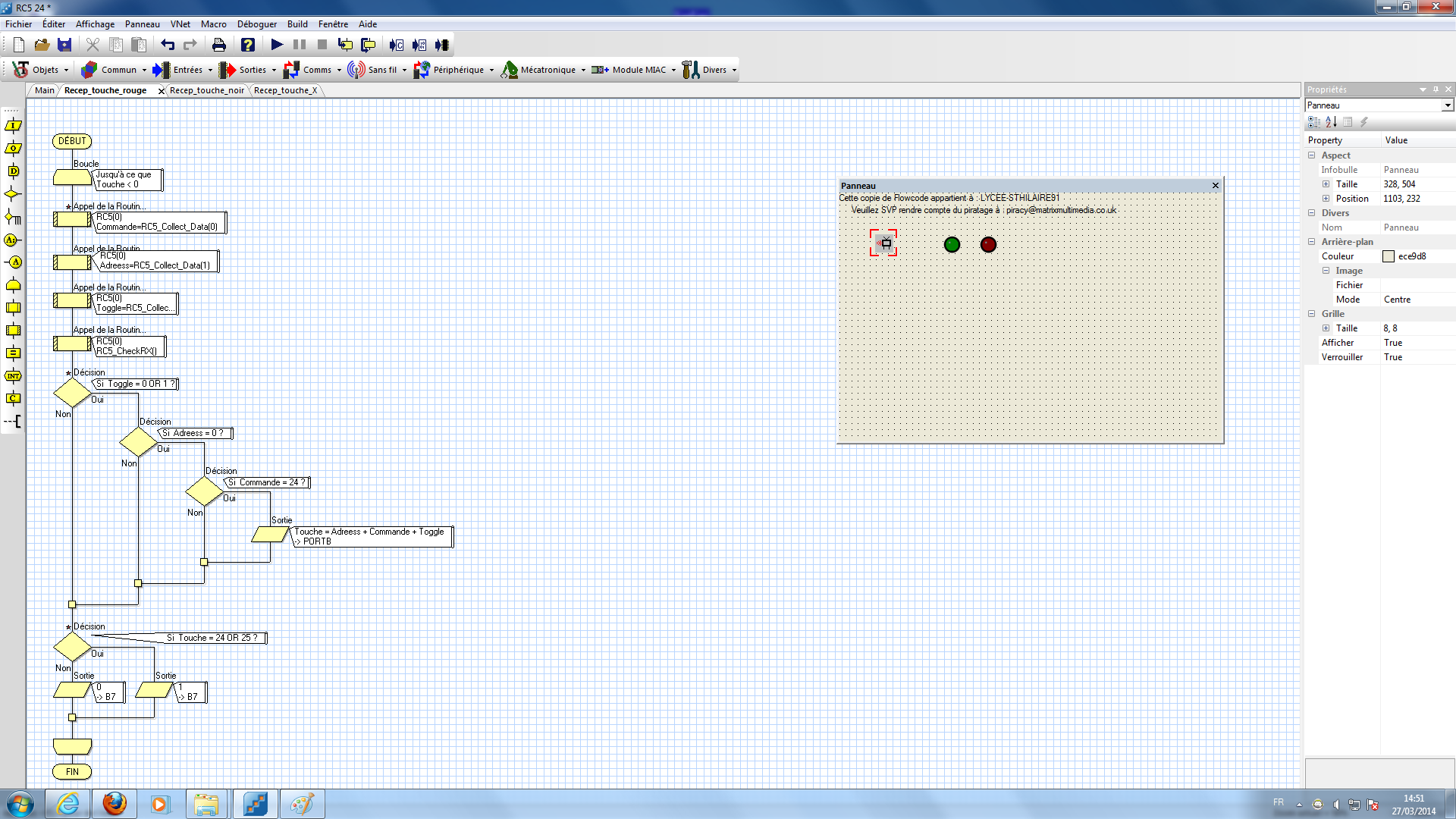Open the Déboguer menu

coord(256,24)
